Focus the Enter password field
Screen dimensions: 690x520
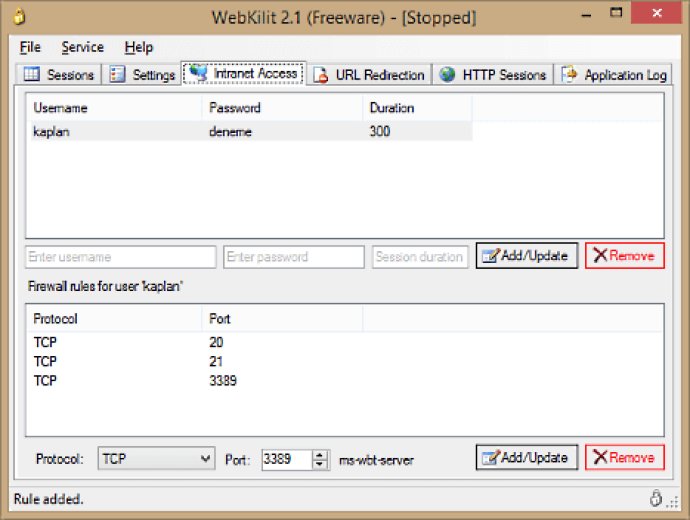[x=294, y=257]
